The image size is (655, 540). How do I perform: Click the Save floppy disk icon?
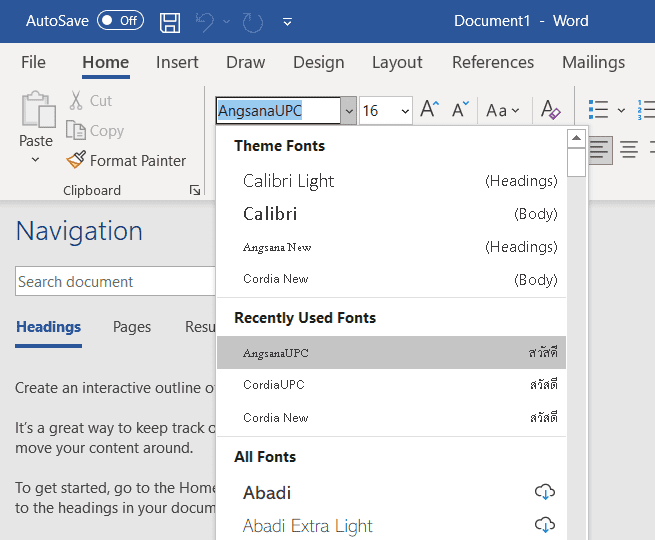pyautogui.click(x=170, y=22)
